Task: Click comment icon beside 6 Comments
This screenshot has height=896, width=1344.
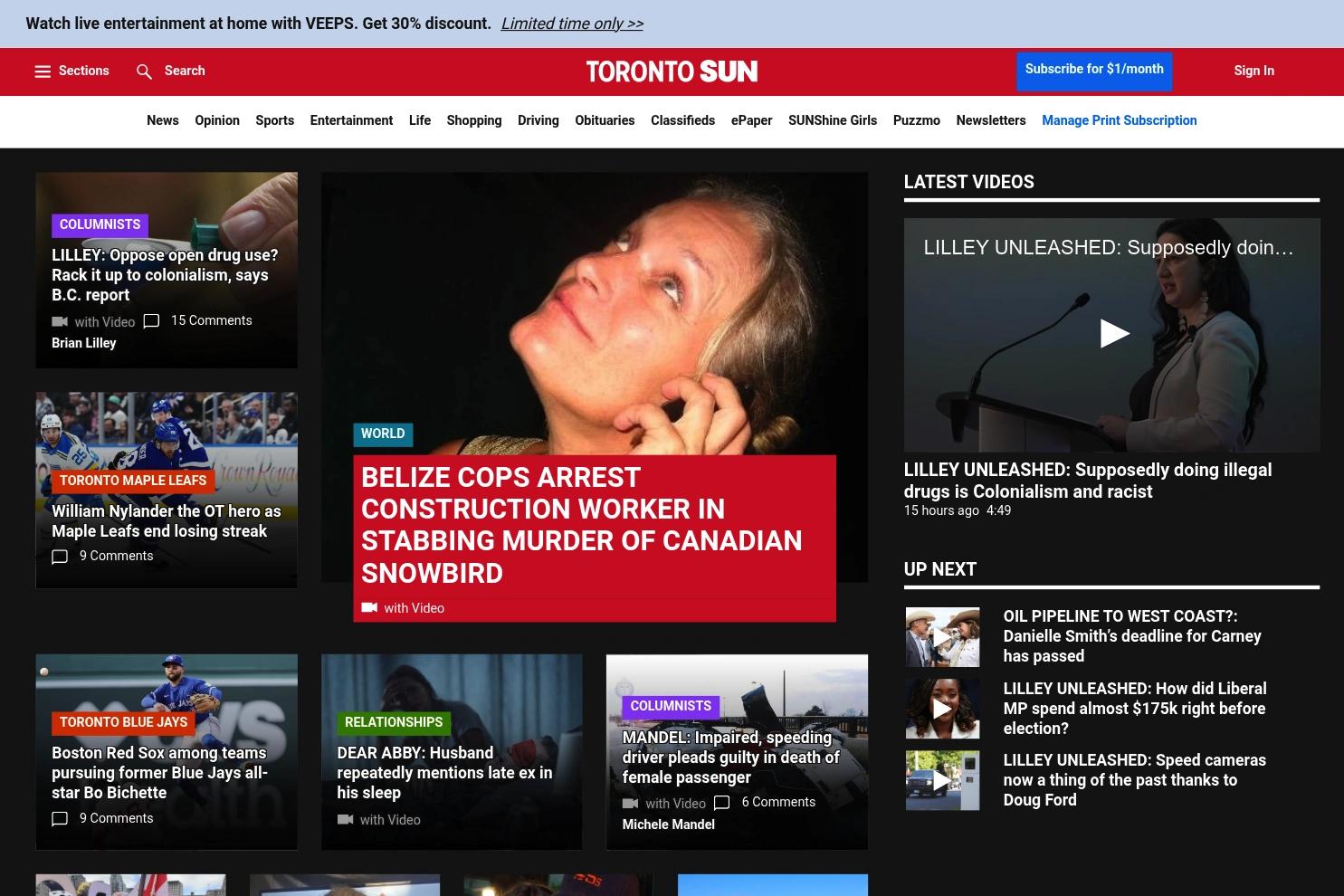Action: [x=721, y=803]
